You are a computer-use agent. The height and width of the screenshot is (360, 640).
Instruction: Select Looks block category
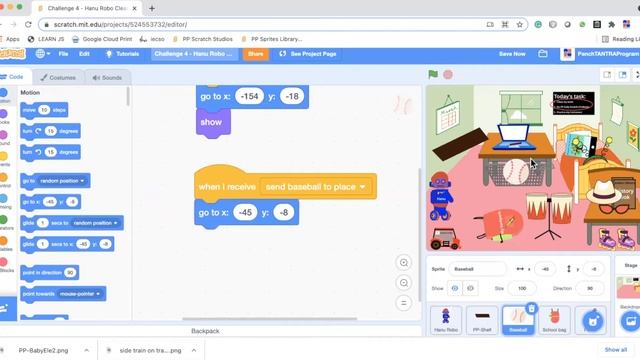pos(4,117)
